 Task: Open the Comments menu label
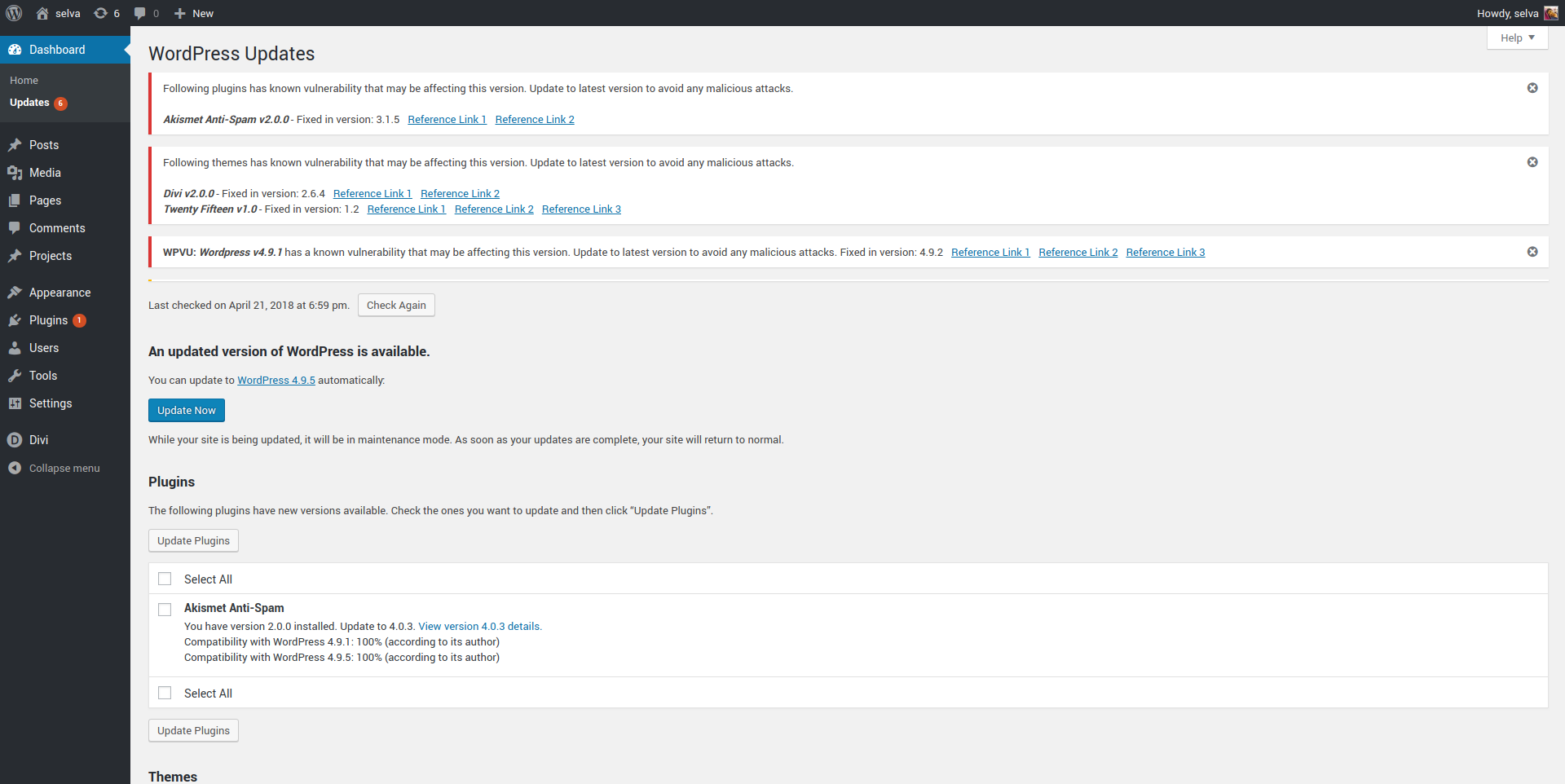[57, 228]
